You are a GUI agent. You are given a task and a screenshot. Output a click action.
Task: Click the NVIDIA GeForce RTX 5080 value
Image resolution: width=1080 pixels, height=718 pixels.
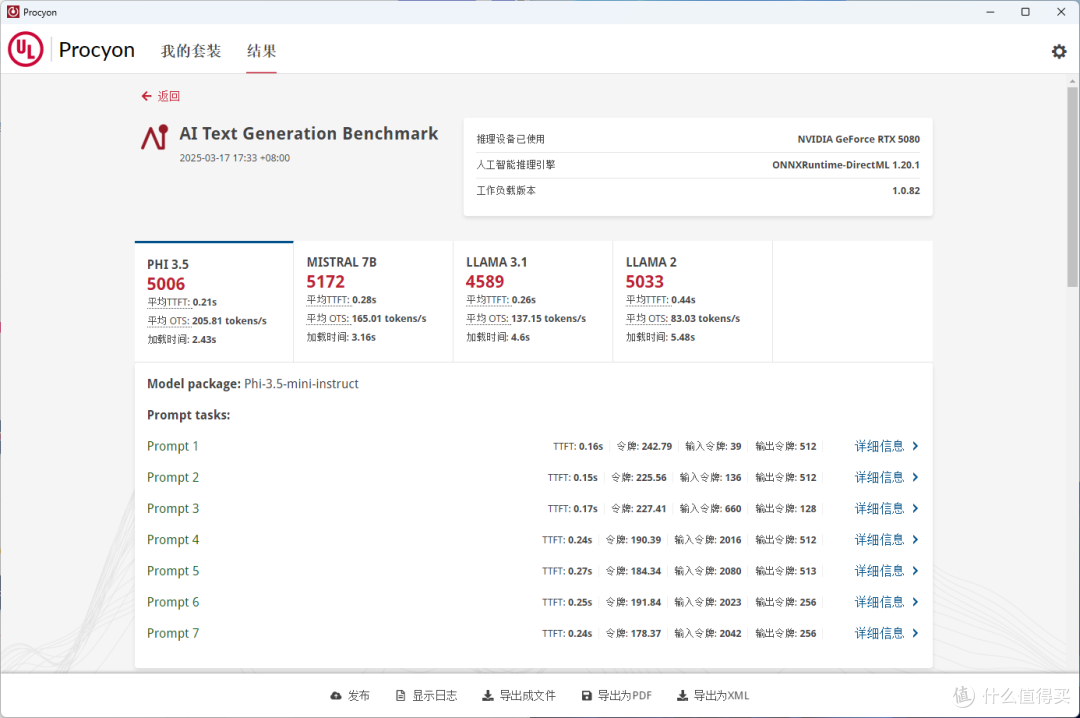pyautogui.click(x=858, y=139)
